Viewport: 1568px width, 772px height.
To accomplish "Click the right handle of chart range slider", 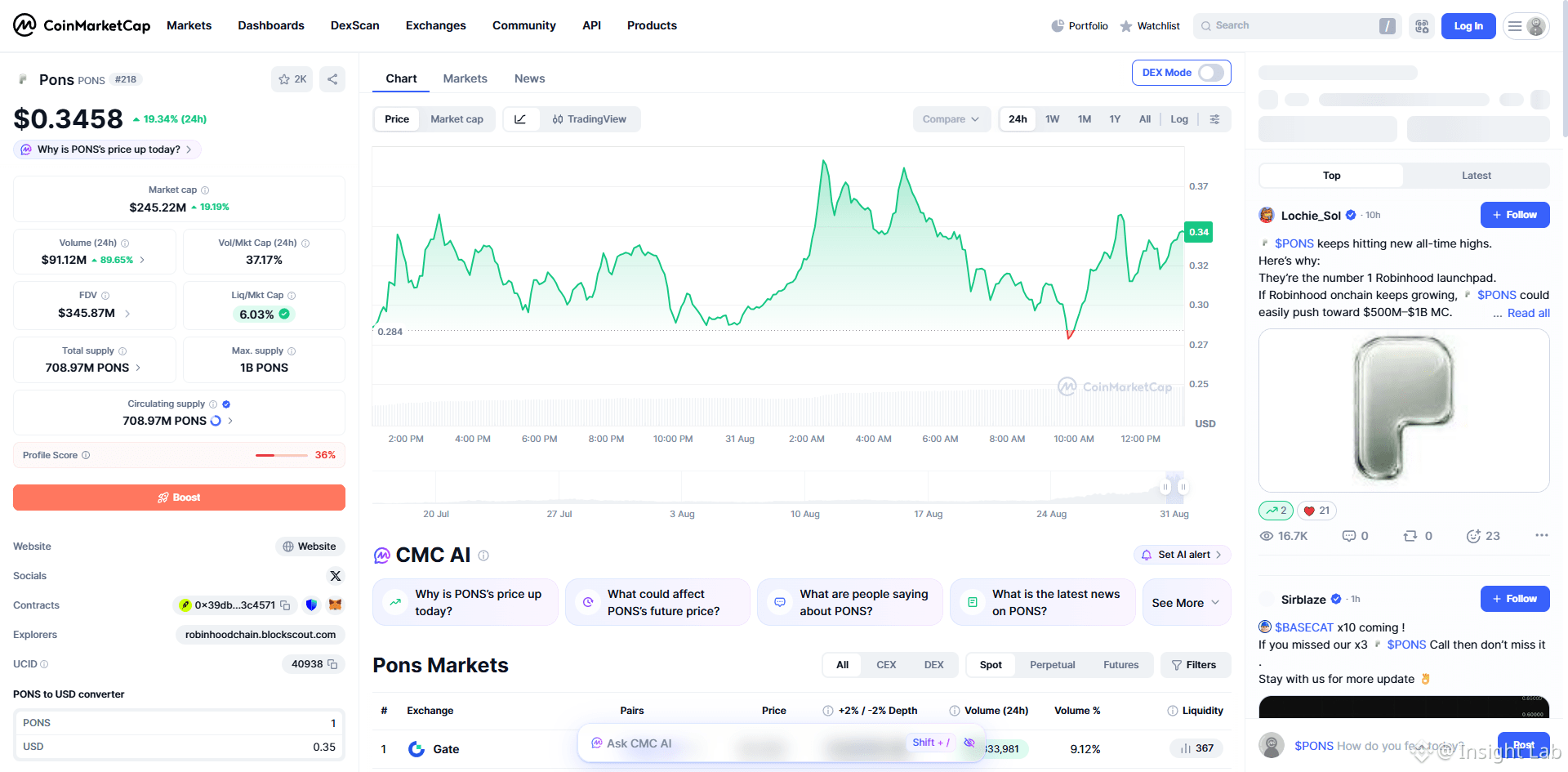I will click(1183, 488).
